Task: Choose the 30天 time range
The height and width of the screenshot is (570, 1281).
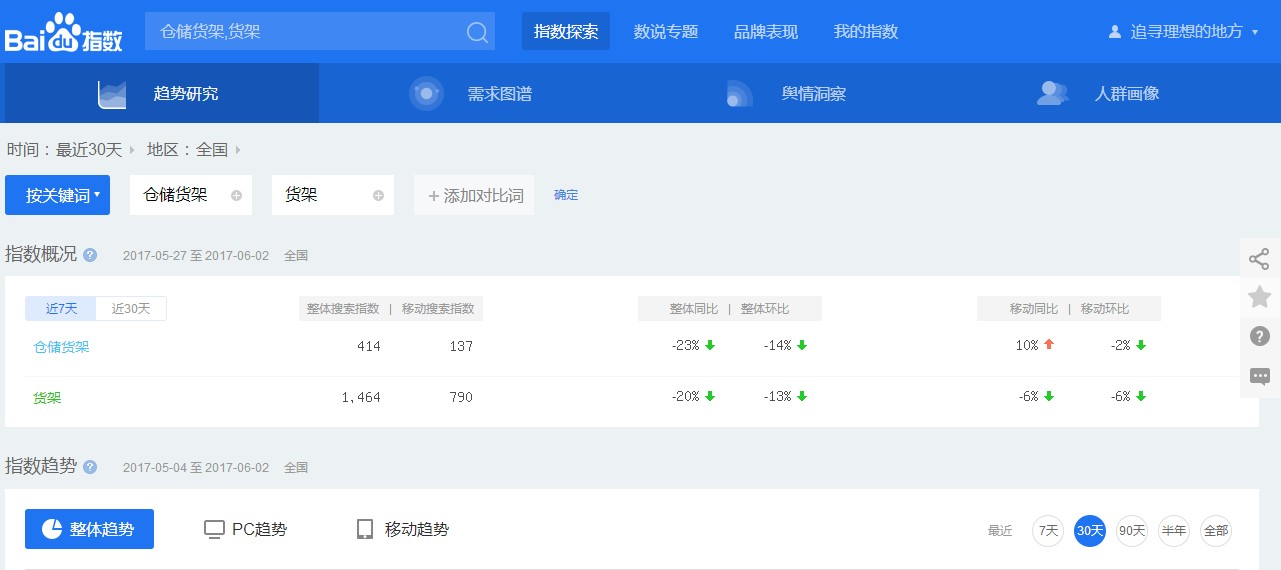Action: [1090, 531]
